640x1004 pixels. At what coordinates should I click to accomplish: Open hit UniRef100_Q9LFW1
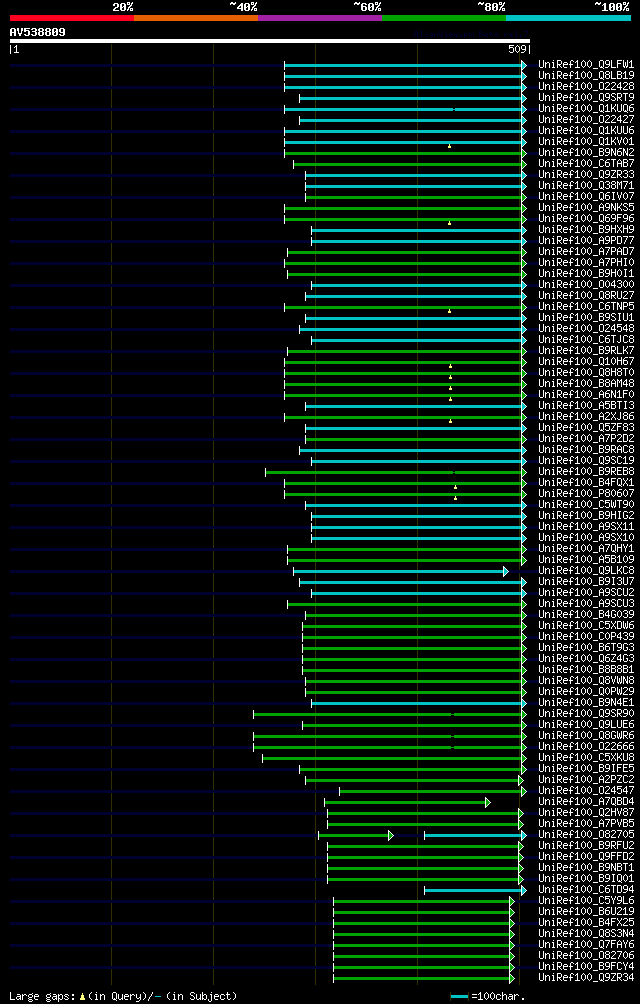tap(586, 65)
